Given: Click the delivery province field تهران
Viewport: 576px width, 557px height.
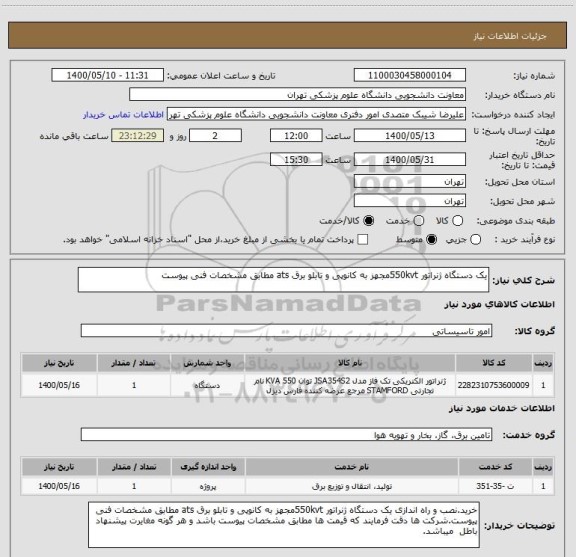Looking at the screenshot, I should (410, 181).
